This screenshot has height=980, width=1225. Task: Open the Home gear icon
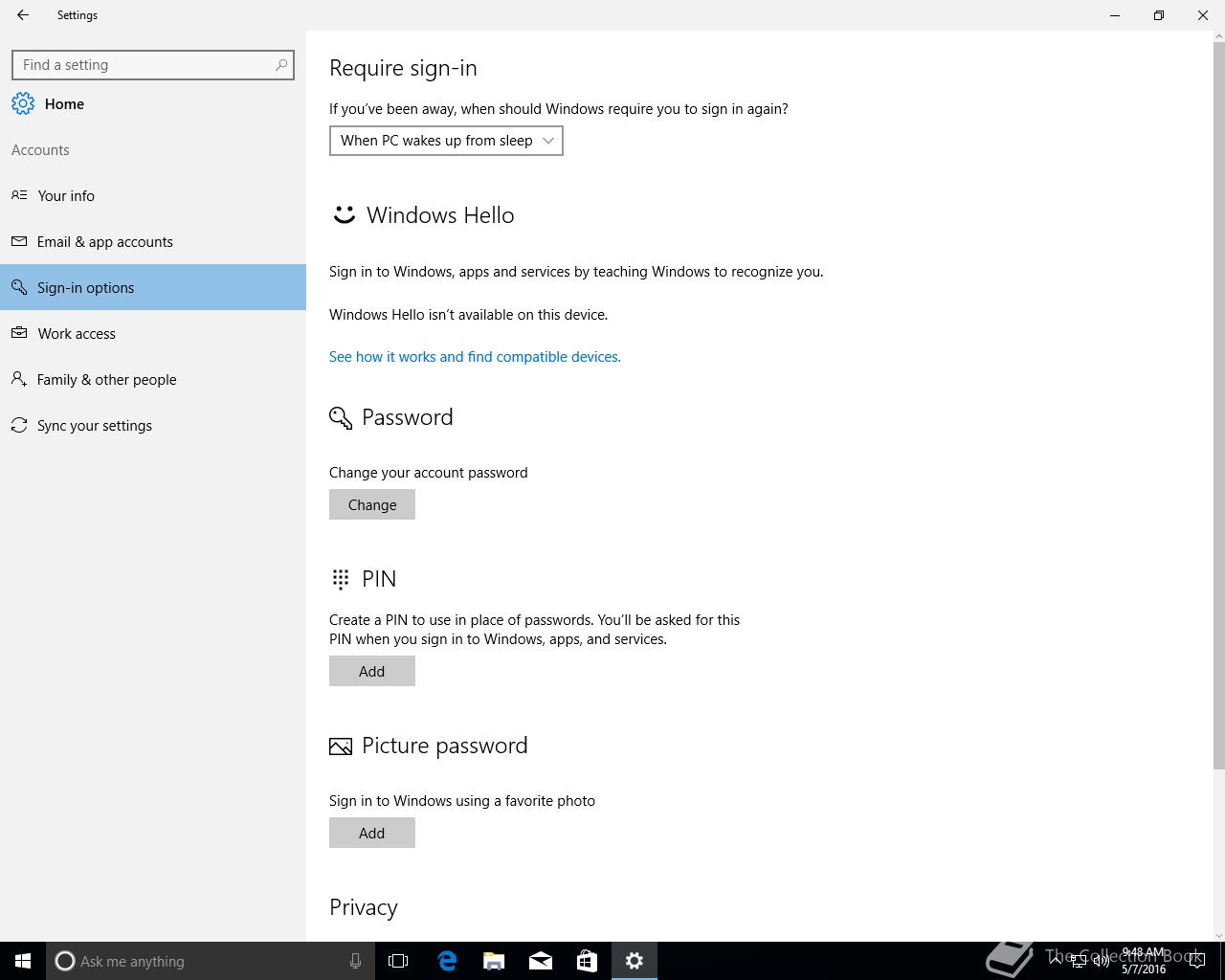23,104
